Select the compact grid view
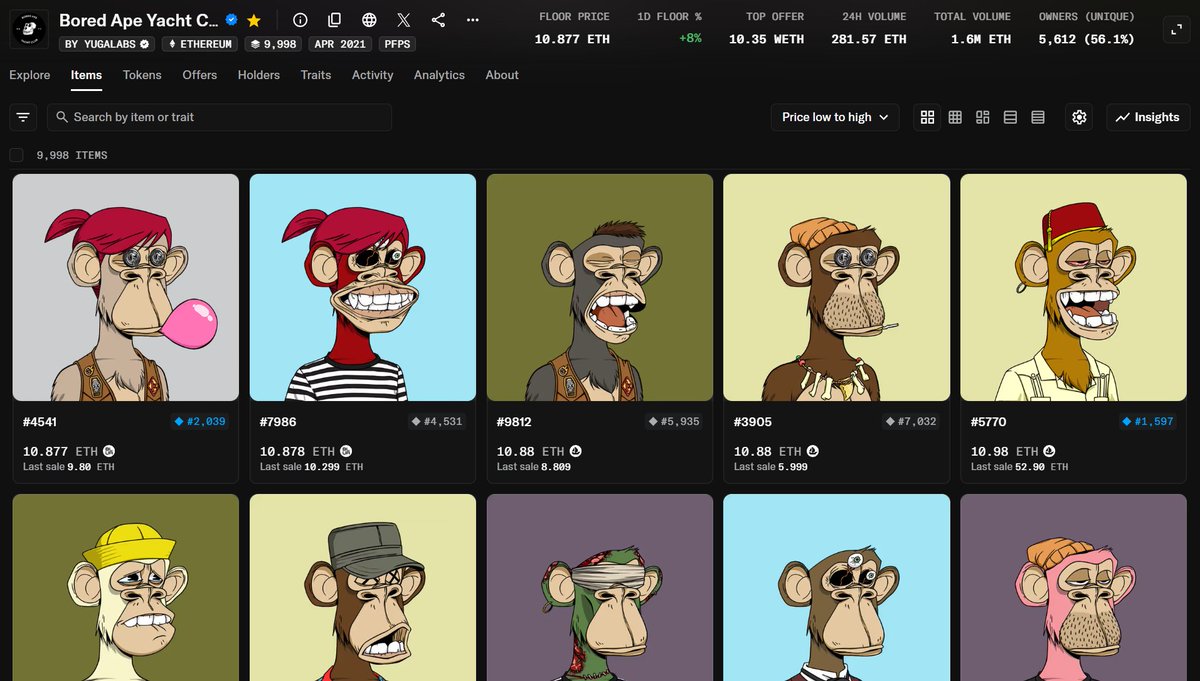Screen dimensions: 1200x681 955,117
